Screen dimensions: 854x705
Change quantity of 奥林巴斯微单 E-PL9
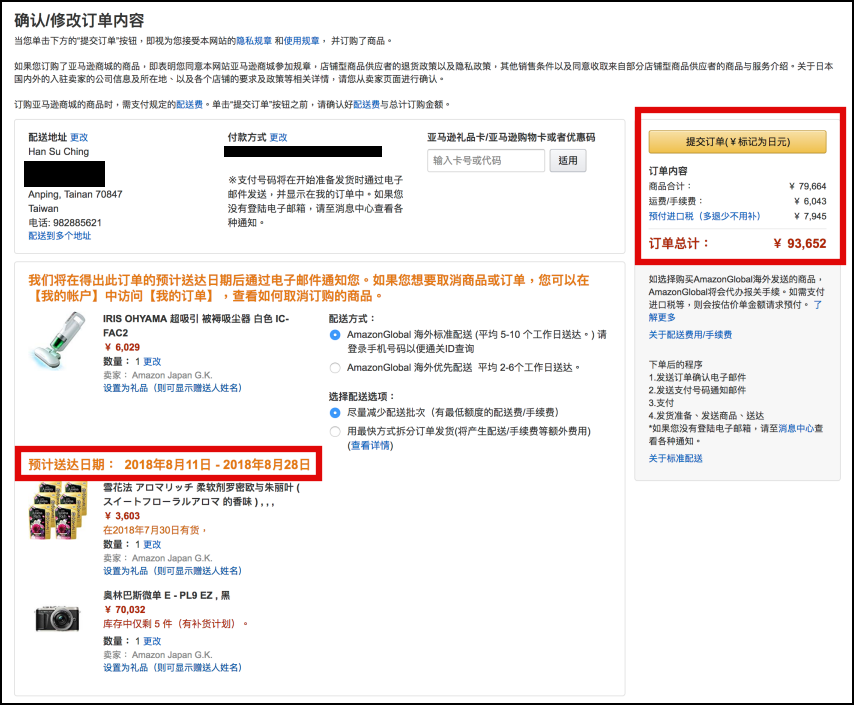pos(152,641)
